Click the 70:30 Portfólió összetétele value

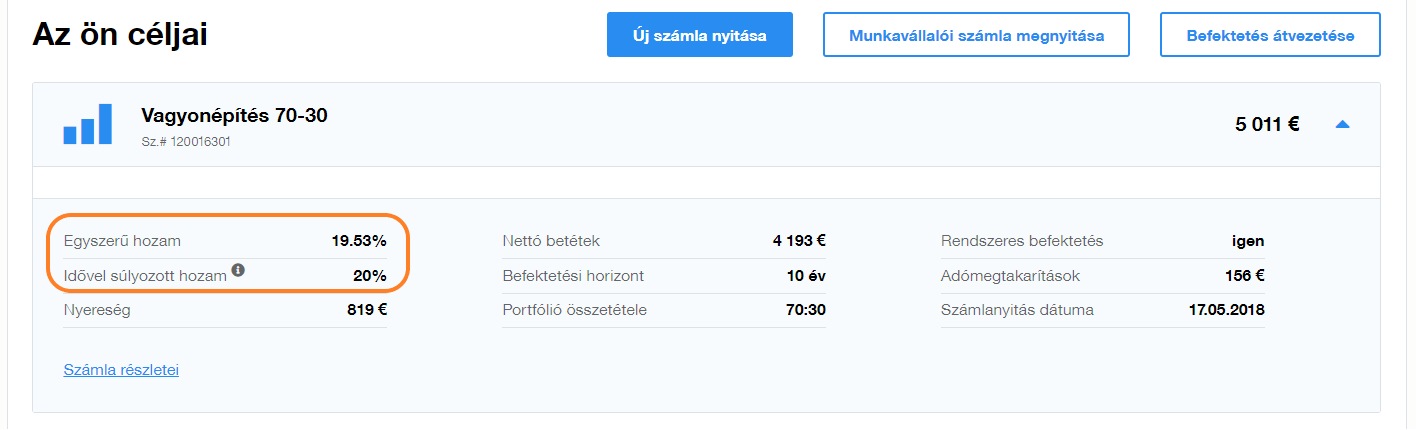pos(806,310)
